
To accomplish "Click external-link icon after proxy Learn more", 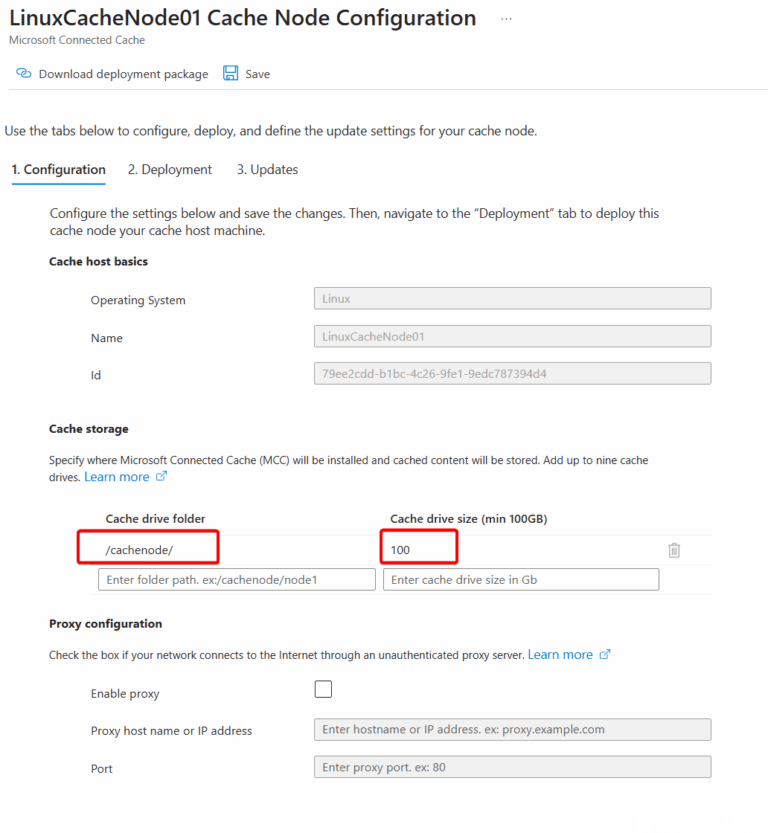I will [x=603, y=654].
